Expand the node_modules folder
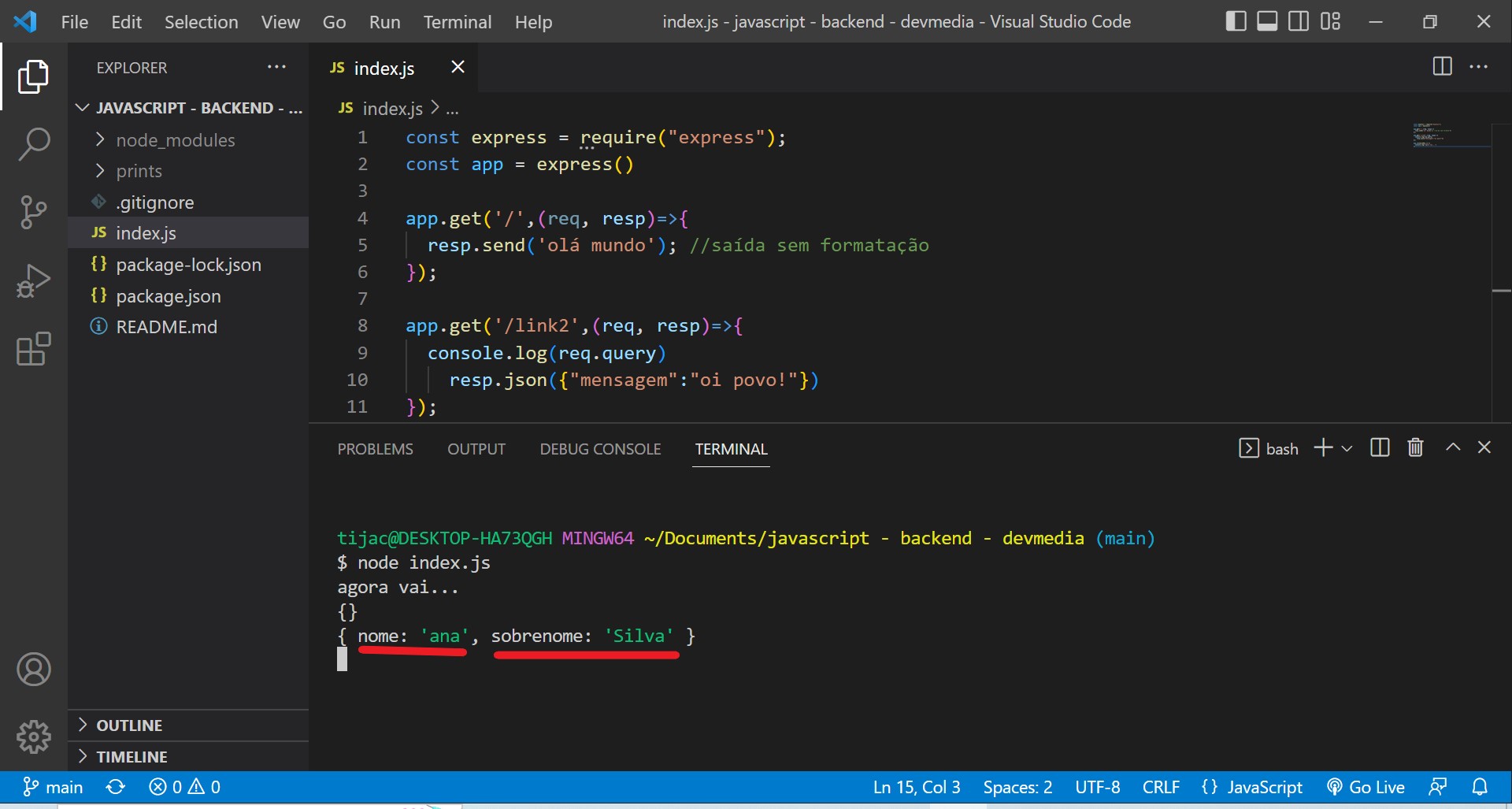Viewport: 1512px width, 809px height. (175, 140)
